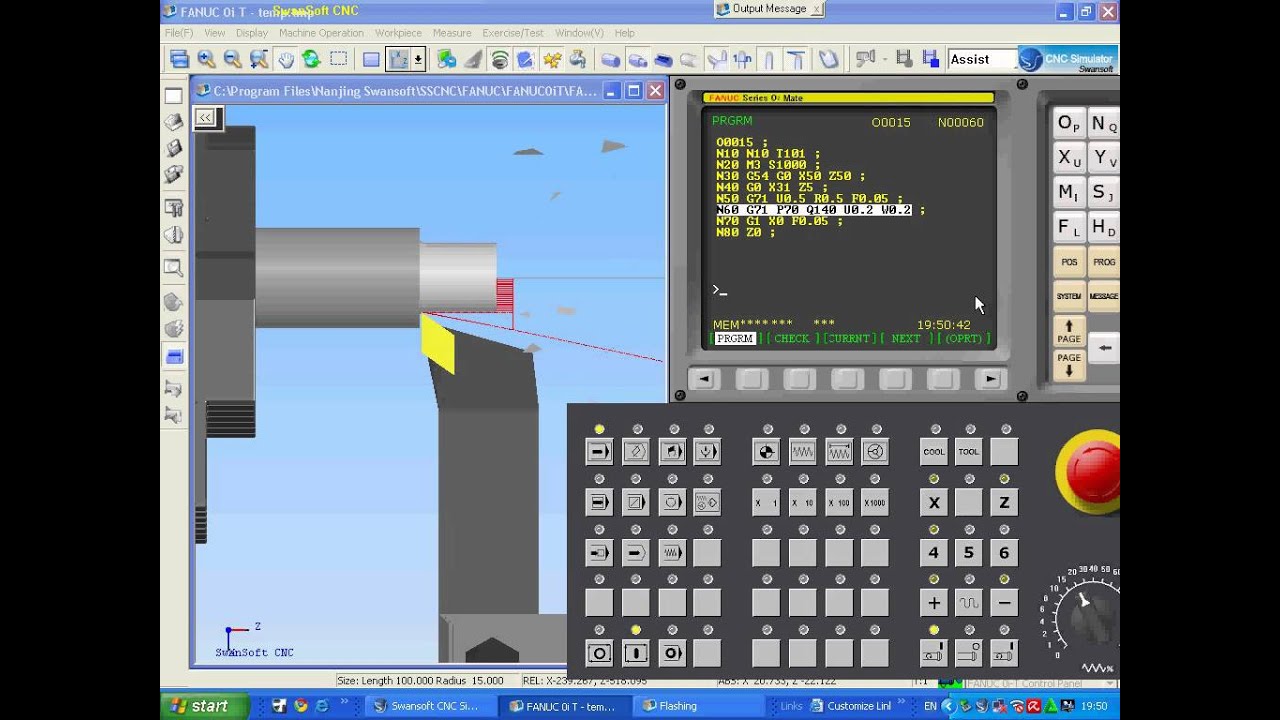Select the X 1 increment button
This screenshot has height=720, width=1280.
point(766,502)
